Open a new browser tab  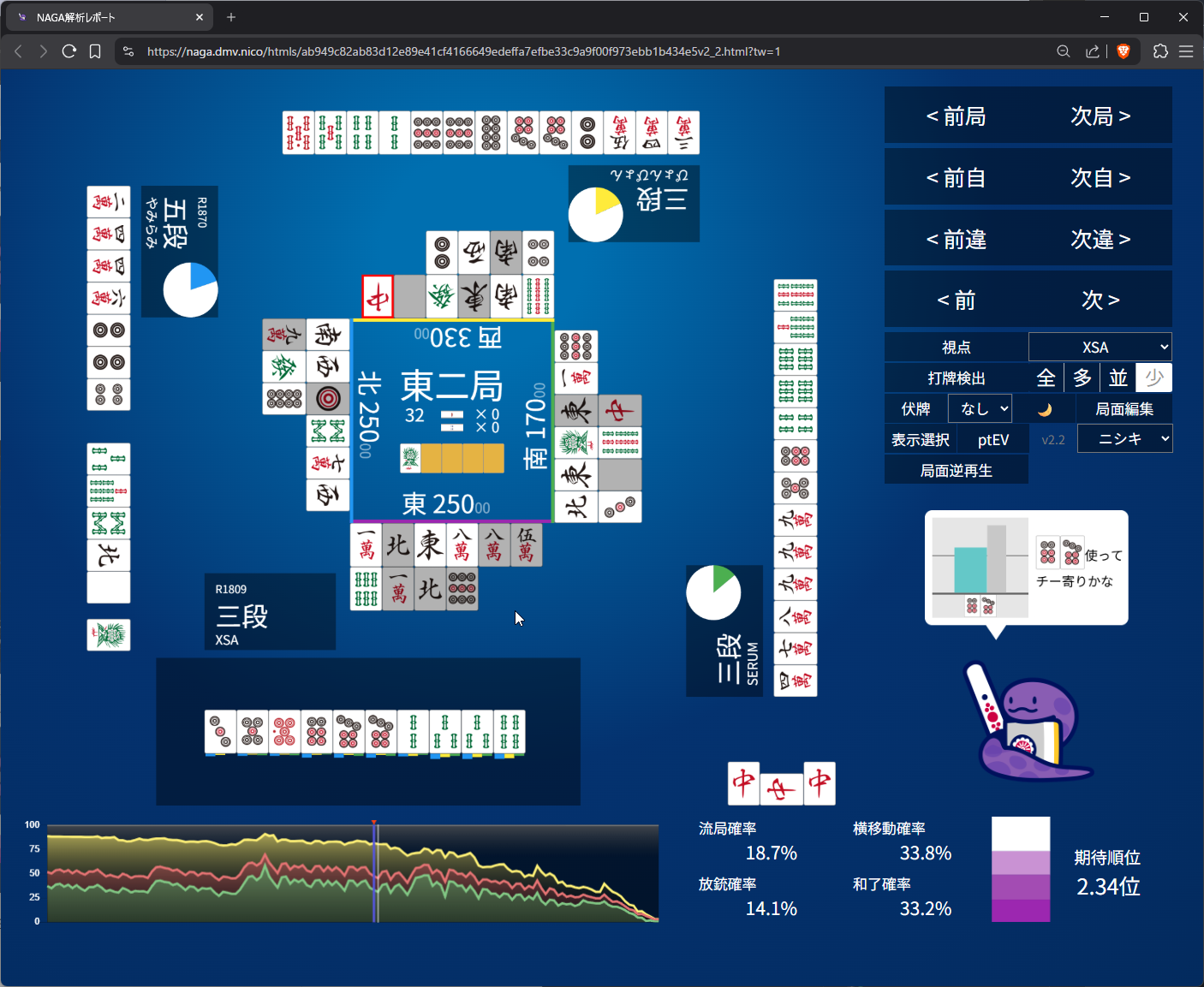[x=231, y=16]
